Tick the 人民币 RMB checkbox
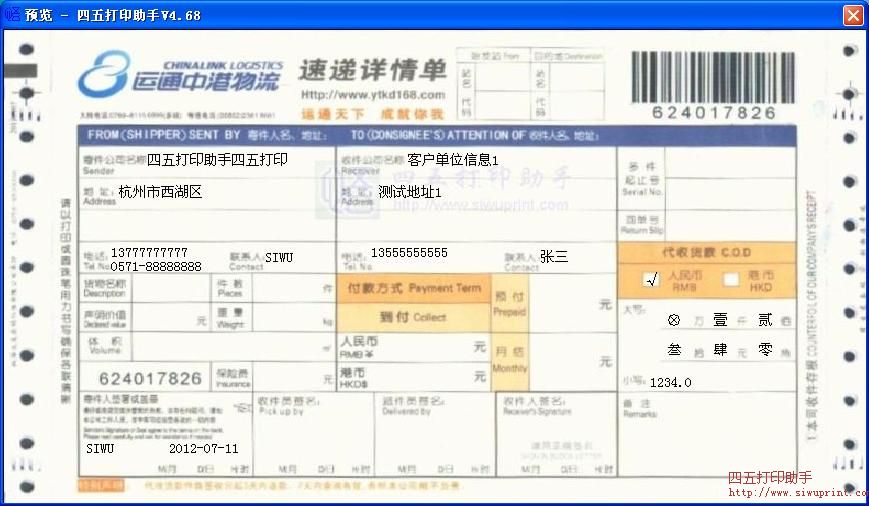The width and height of the screenshot is (869, 506). tap(651, 280)
